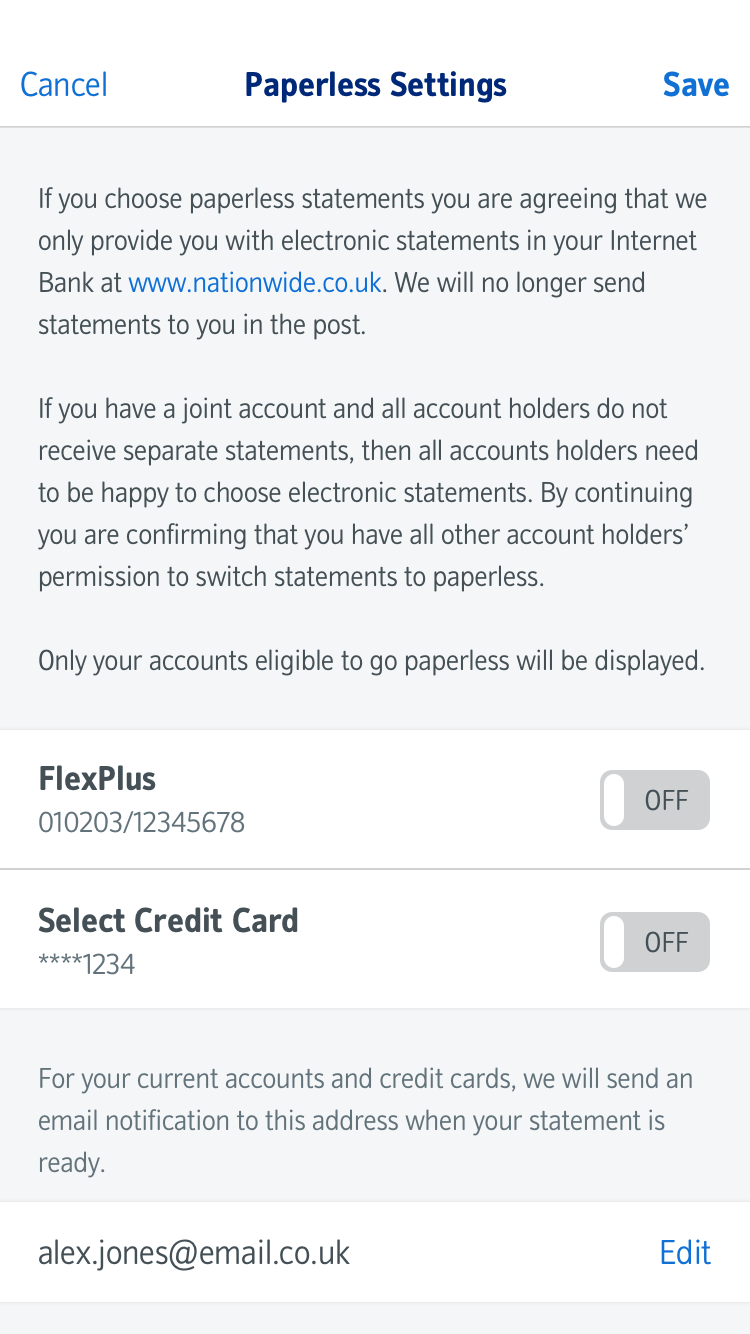750x1334 pixels.
Task: Select the Select Credit Card label
Action: click(168, 921)
